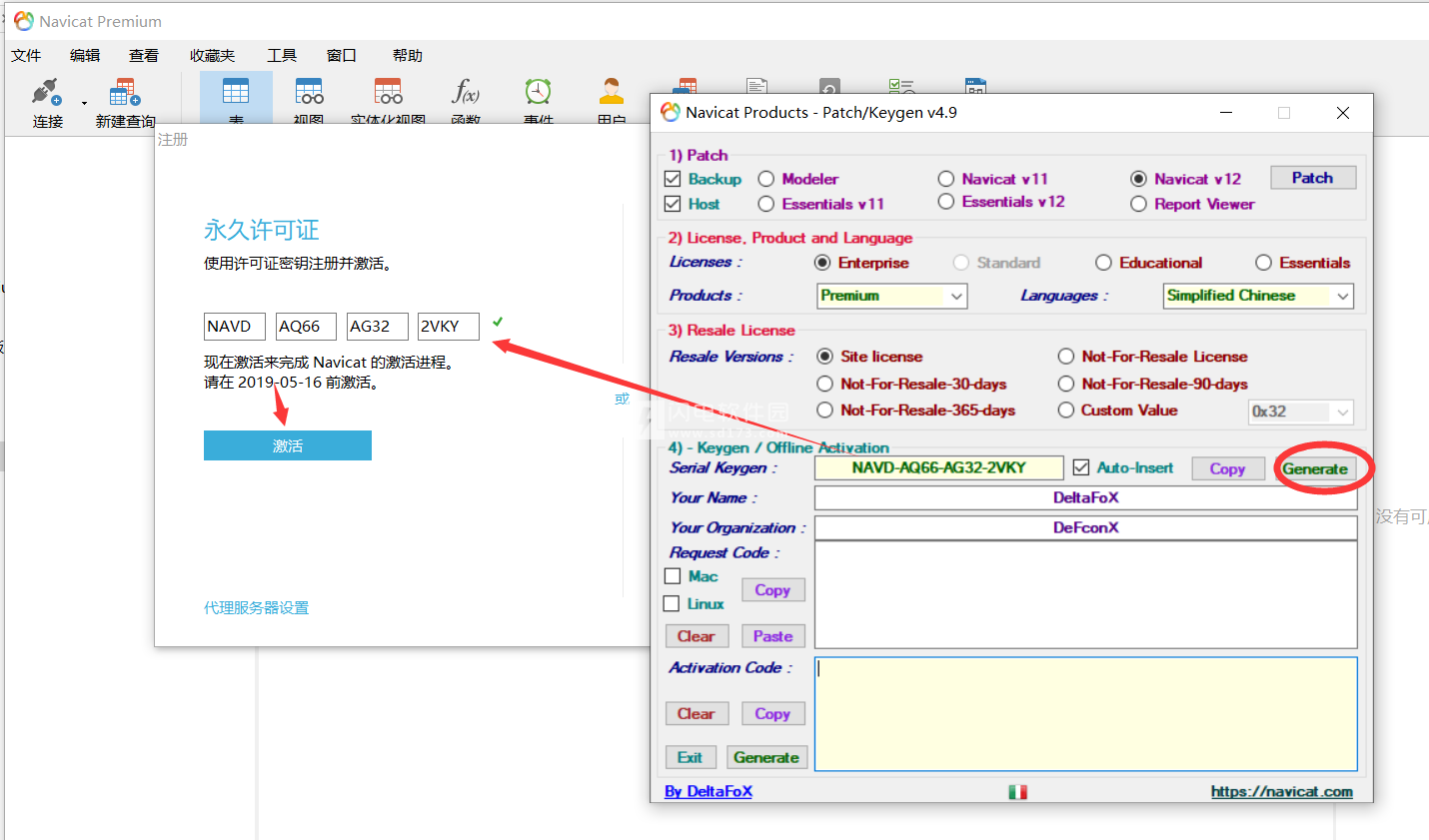This screenshot has height=840, width=1429.
Task: Select the Modeler radio button
Action: [766, 179]
